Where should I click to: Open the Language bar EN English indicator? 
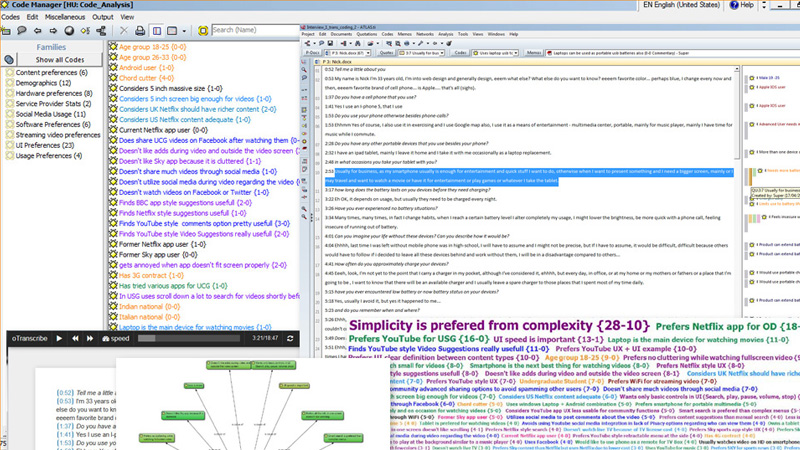681,5
